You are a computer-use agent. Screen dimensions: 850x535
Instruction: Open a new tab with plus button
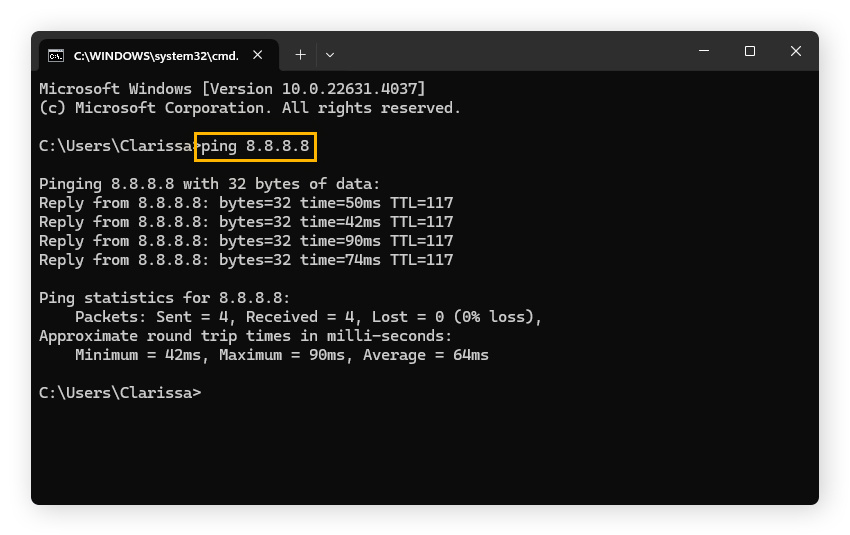pyautogui.click(x=300, y=55)
